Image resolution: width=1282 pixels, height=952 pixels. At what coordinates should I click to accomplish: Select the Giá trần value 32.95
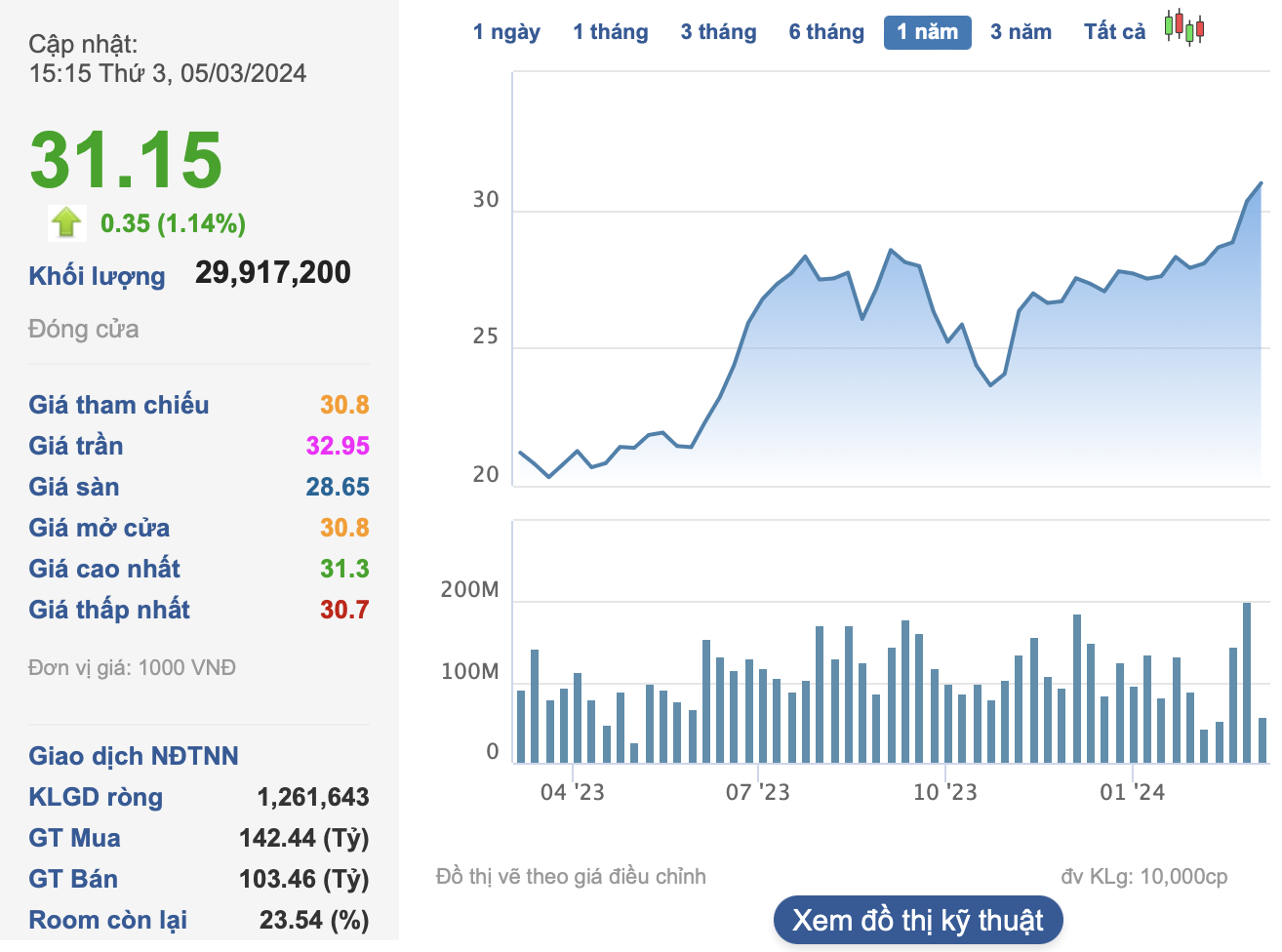point(338,446)
